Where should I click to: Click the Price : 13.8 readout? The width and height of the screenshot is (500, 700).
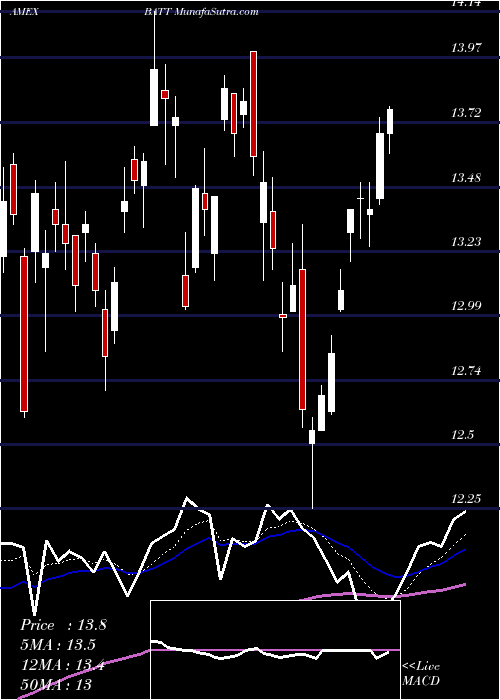[x=63, y=625]
